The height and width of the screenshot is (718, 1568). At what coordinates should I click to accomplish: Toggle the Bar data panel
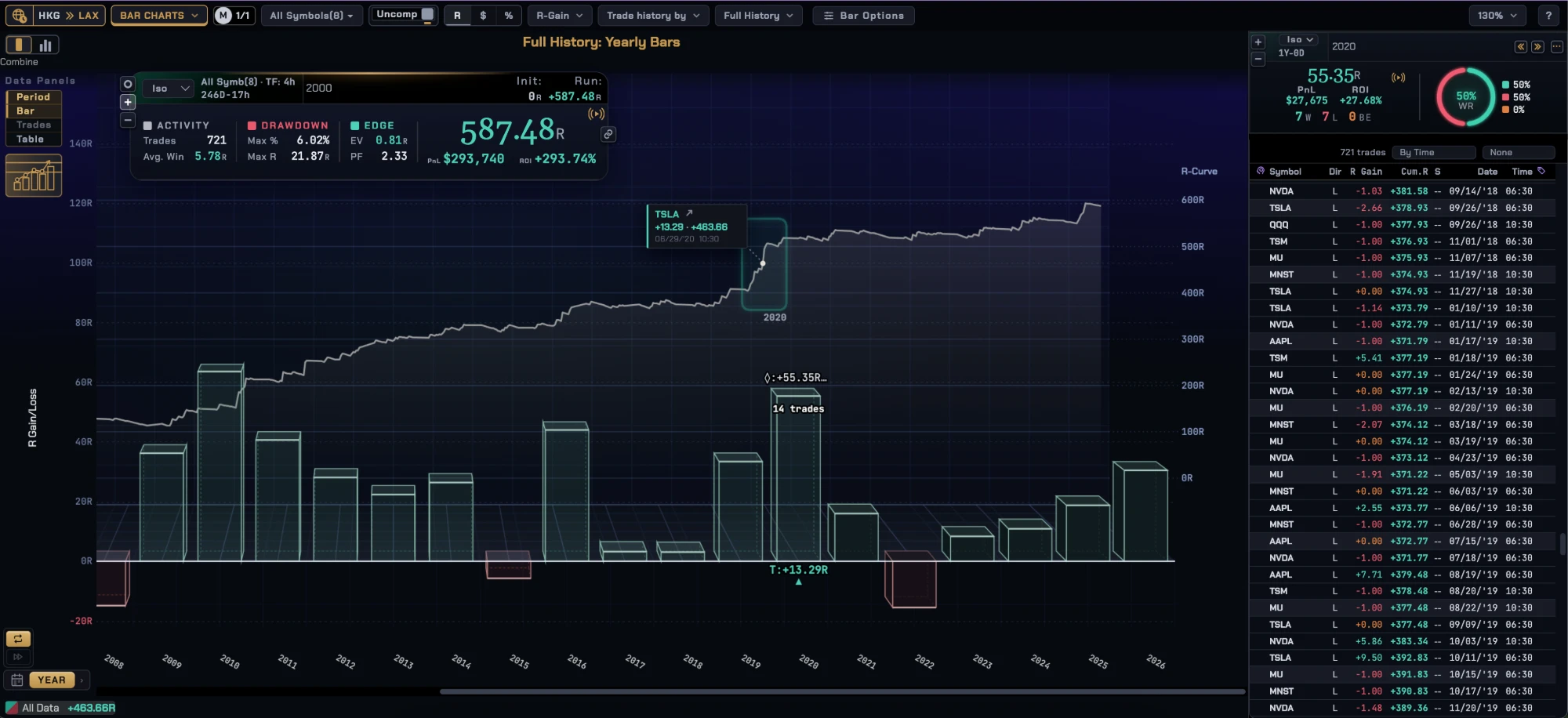click(x=34, y=111)
